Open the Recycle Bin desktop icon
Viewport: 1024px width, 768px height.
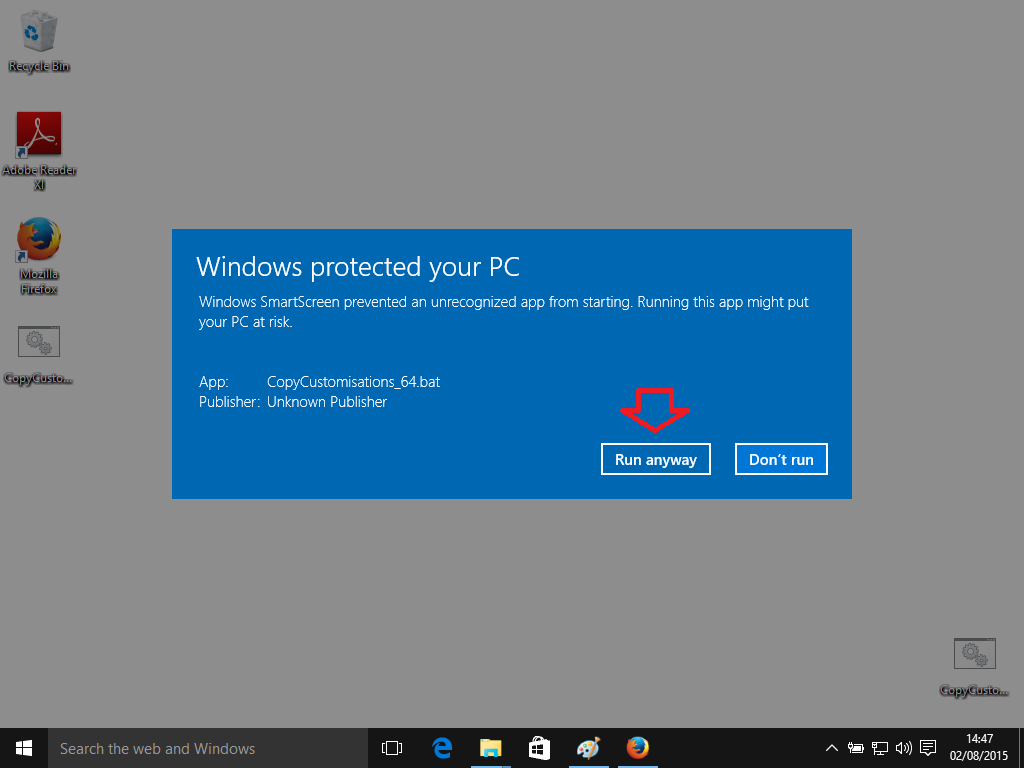pyautogui.click(x=39, y=40)
